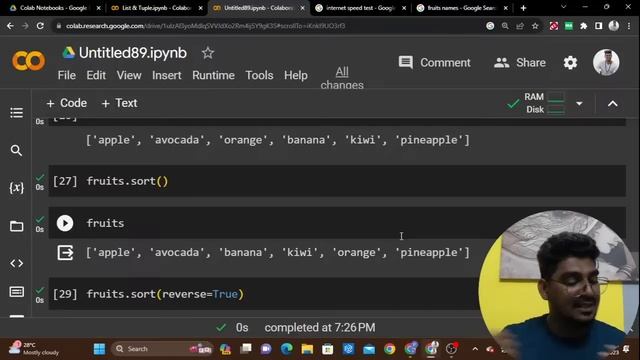The height and width of the screenshot is (360, 640).
Task: Open Windows Start menu
Action: 99,349
